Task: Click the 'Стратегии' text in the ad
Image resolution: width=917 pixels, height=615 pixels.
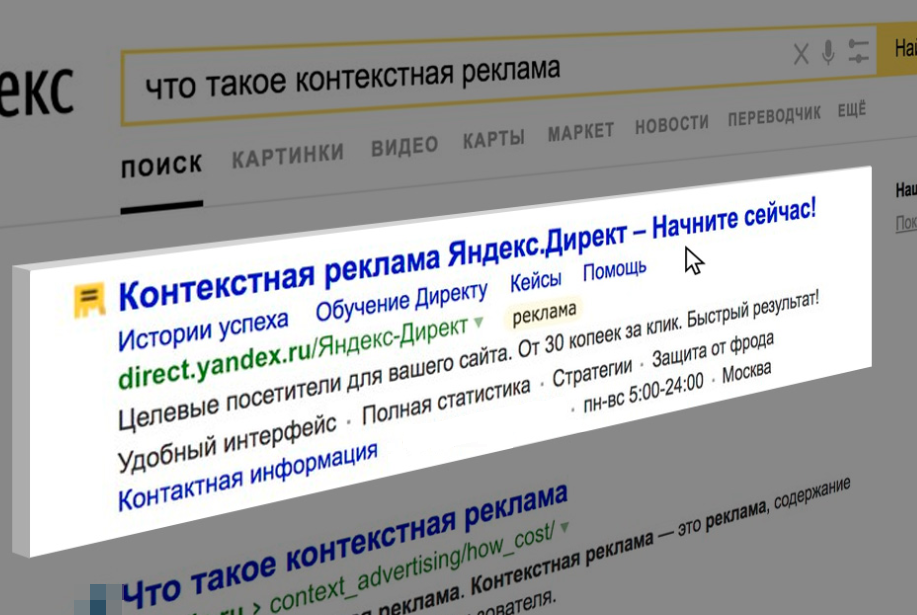Action: coord(592,372)
